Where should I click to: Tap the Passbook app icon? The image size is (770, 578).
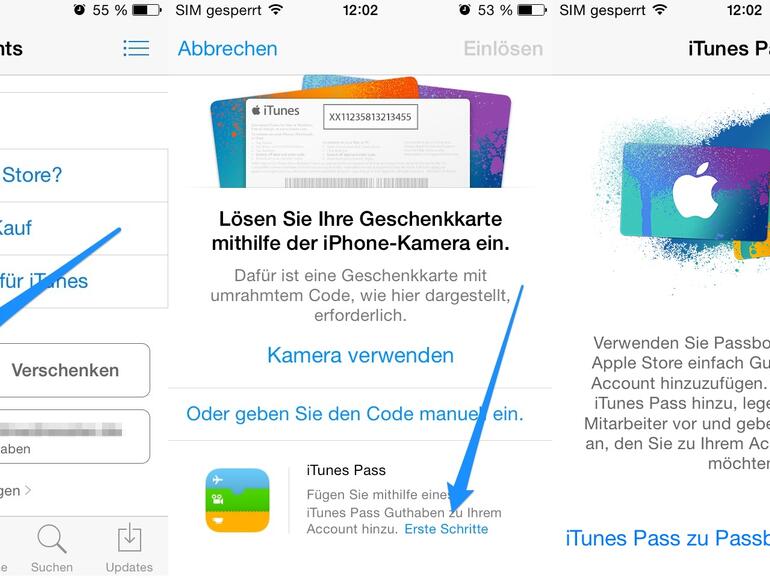pyautogui.click(x=237, y=500)
